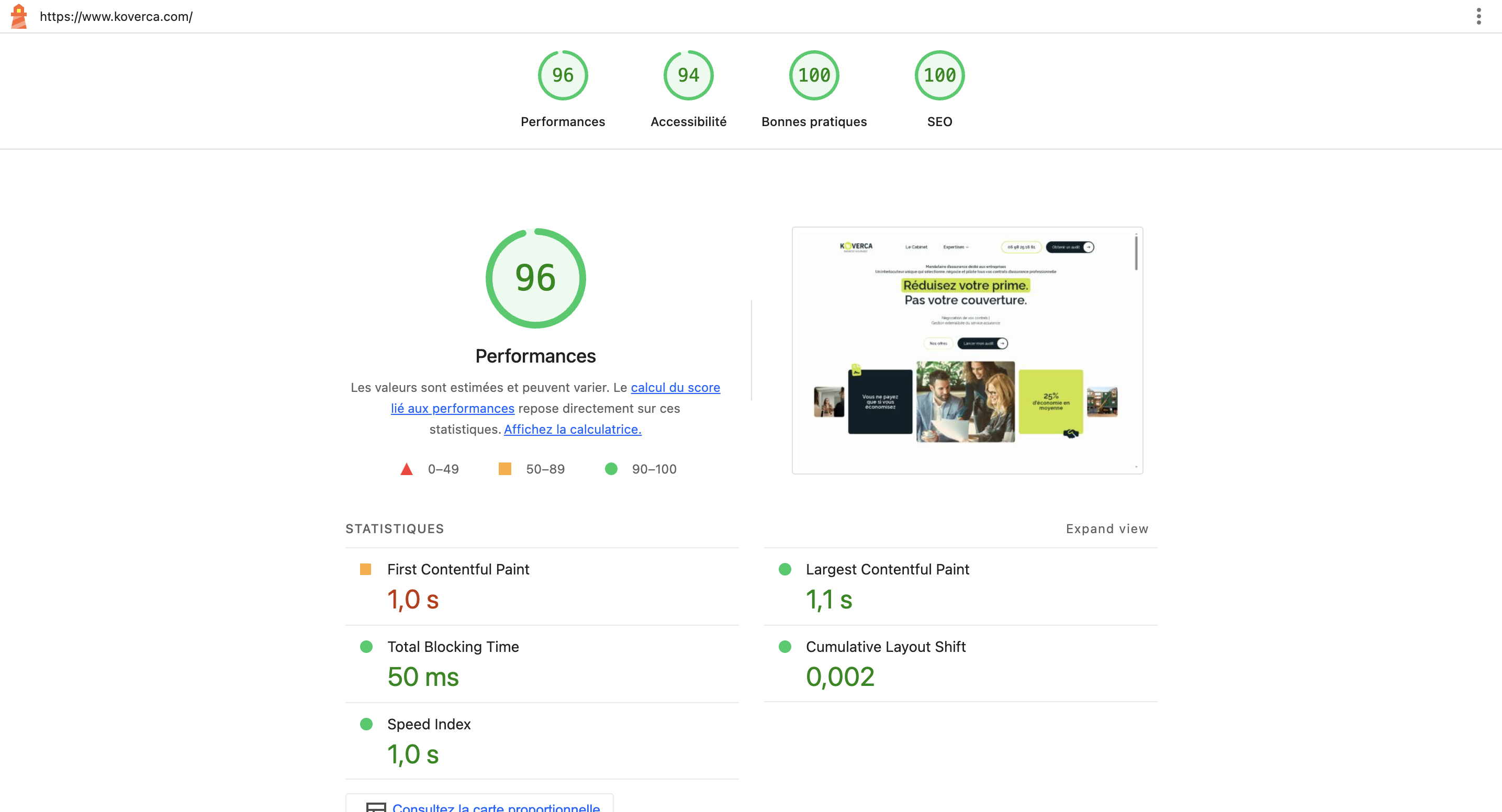Open the three-dot tools menu
Screen dimensions: 1502x812
[x=1478, y=16]
